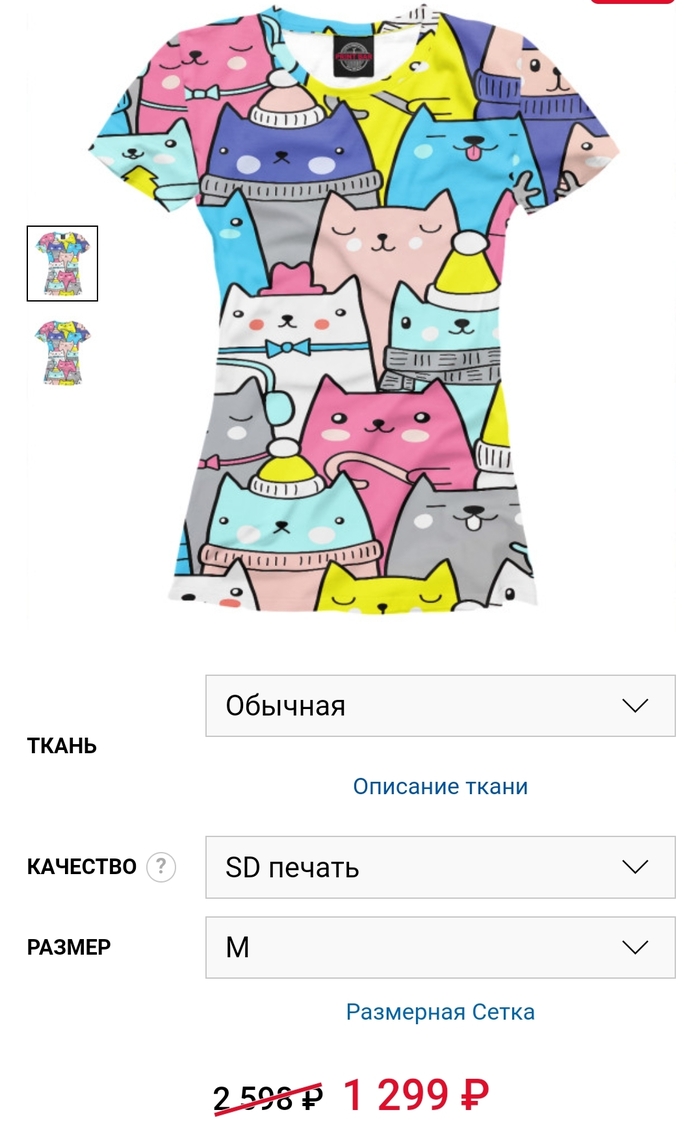Open the ТКАНЬ dropdown showing Обычная
This screenshot has width=700, height=1136.
click(x=441, y=706)
